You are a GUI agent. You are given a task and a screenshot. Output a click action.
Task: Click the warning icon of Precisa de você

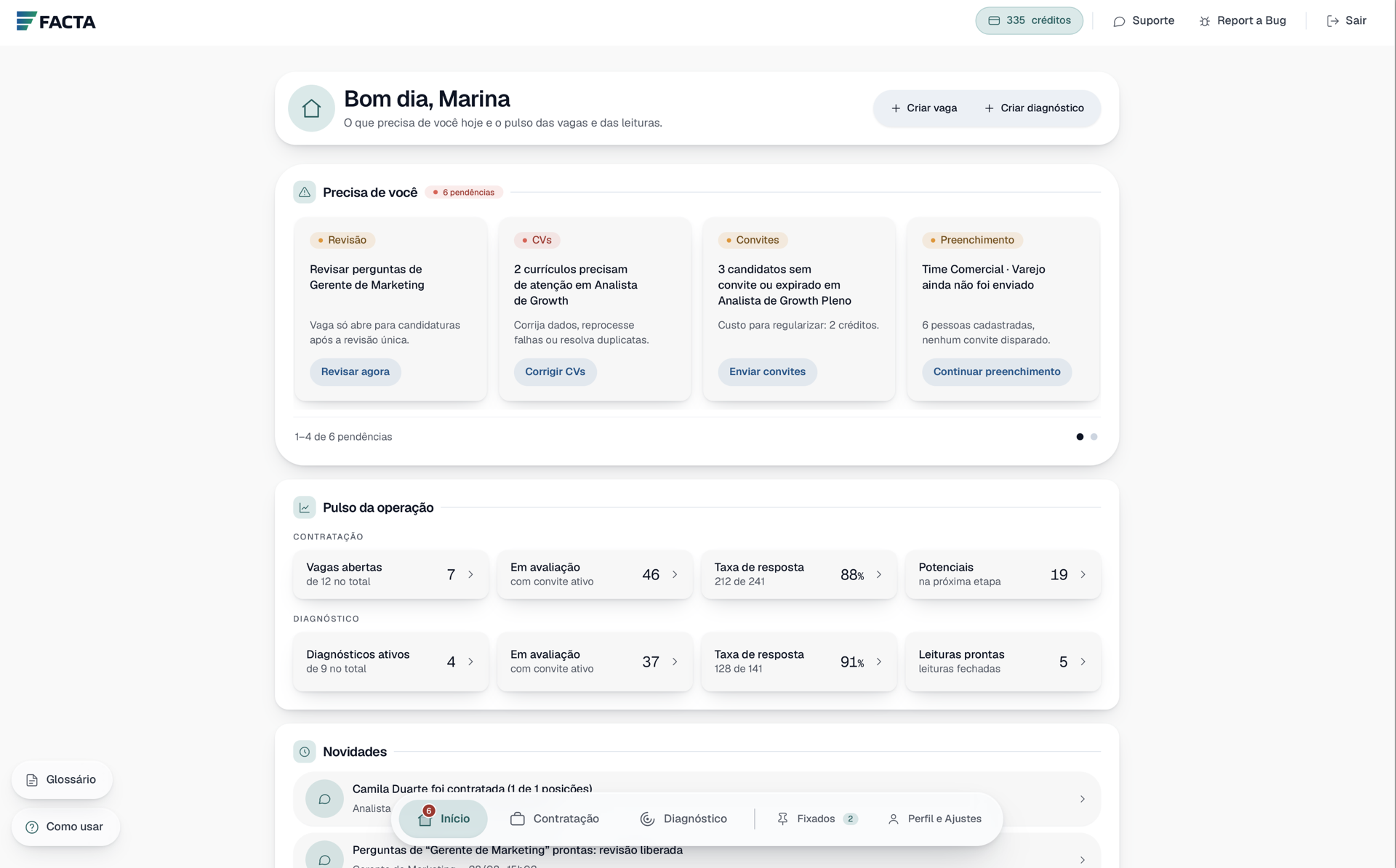(x=304, y=193)
